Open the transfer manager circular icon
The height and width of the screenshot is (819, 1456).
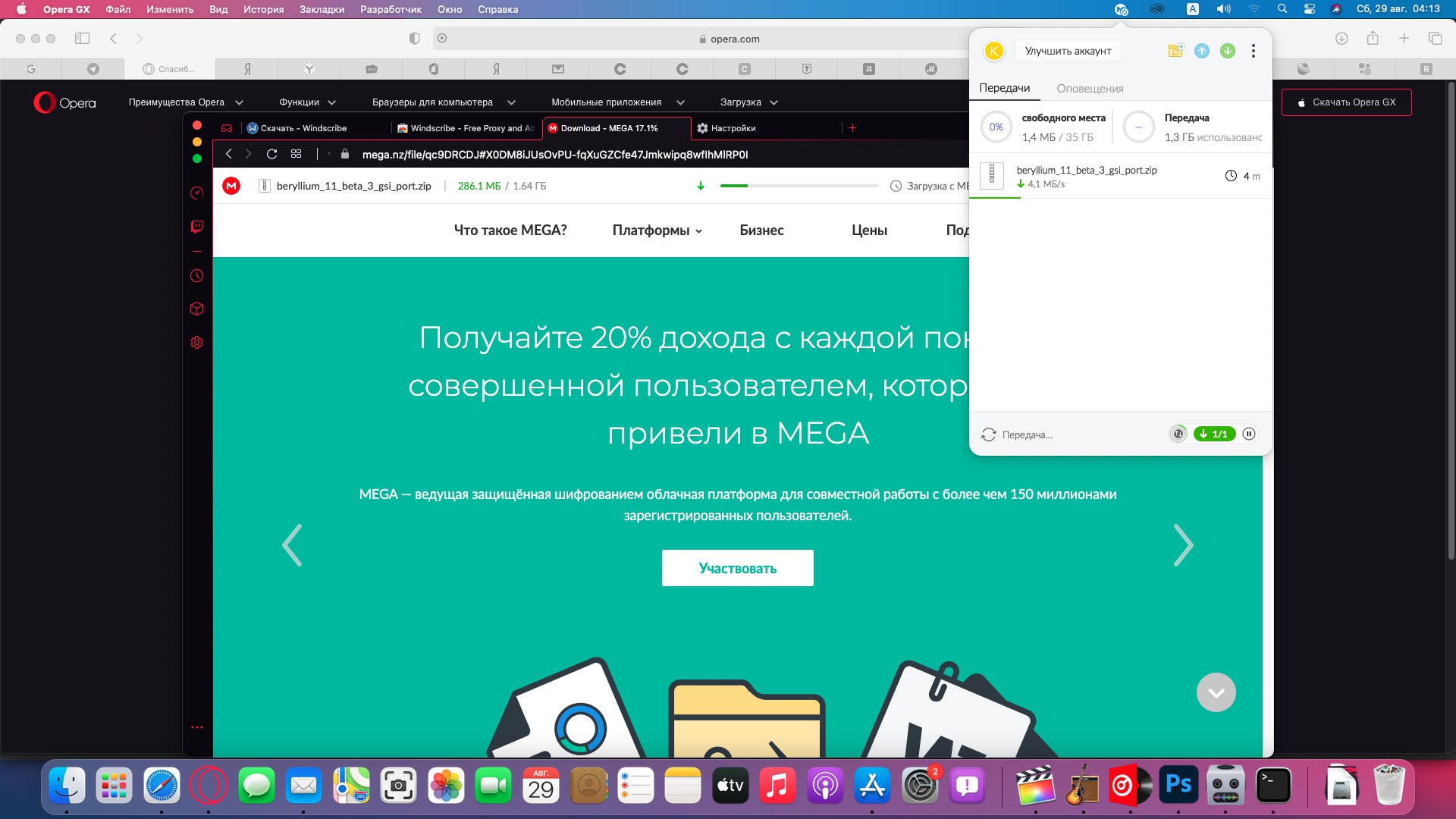point(1178,434)
